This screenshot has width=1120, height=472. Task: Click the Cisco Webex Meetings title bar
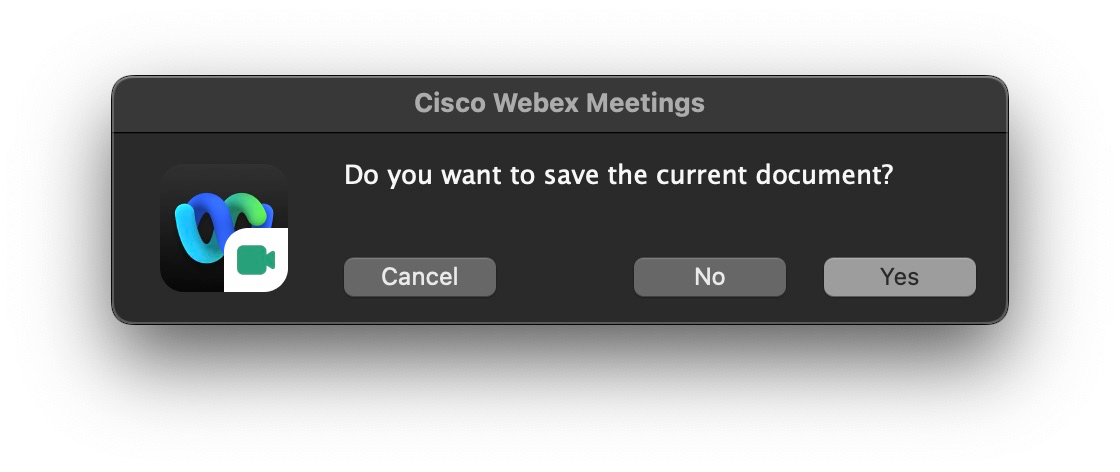coord(559,103)
